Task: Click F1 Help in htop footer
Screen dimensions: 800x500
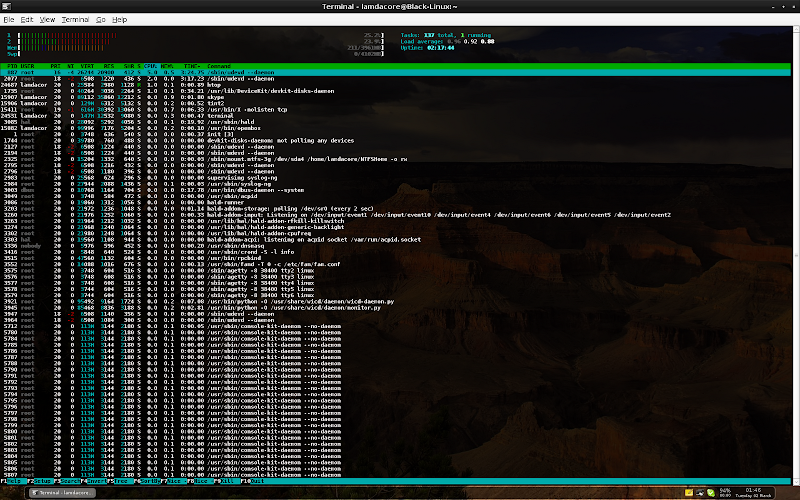Action: pyautogui.click(x=14, y=480)
